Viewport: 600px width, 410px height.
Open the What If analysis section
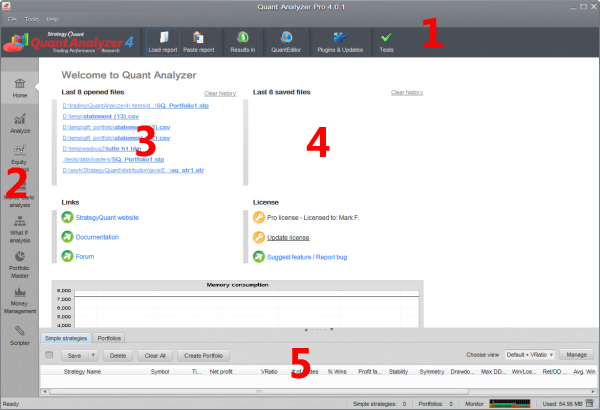point(20,230)
